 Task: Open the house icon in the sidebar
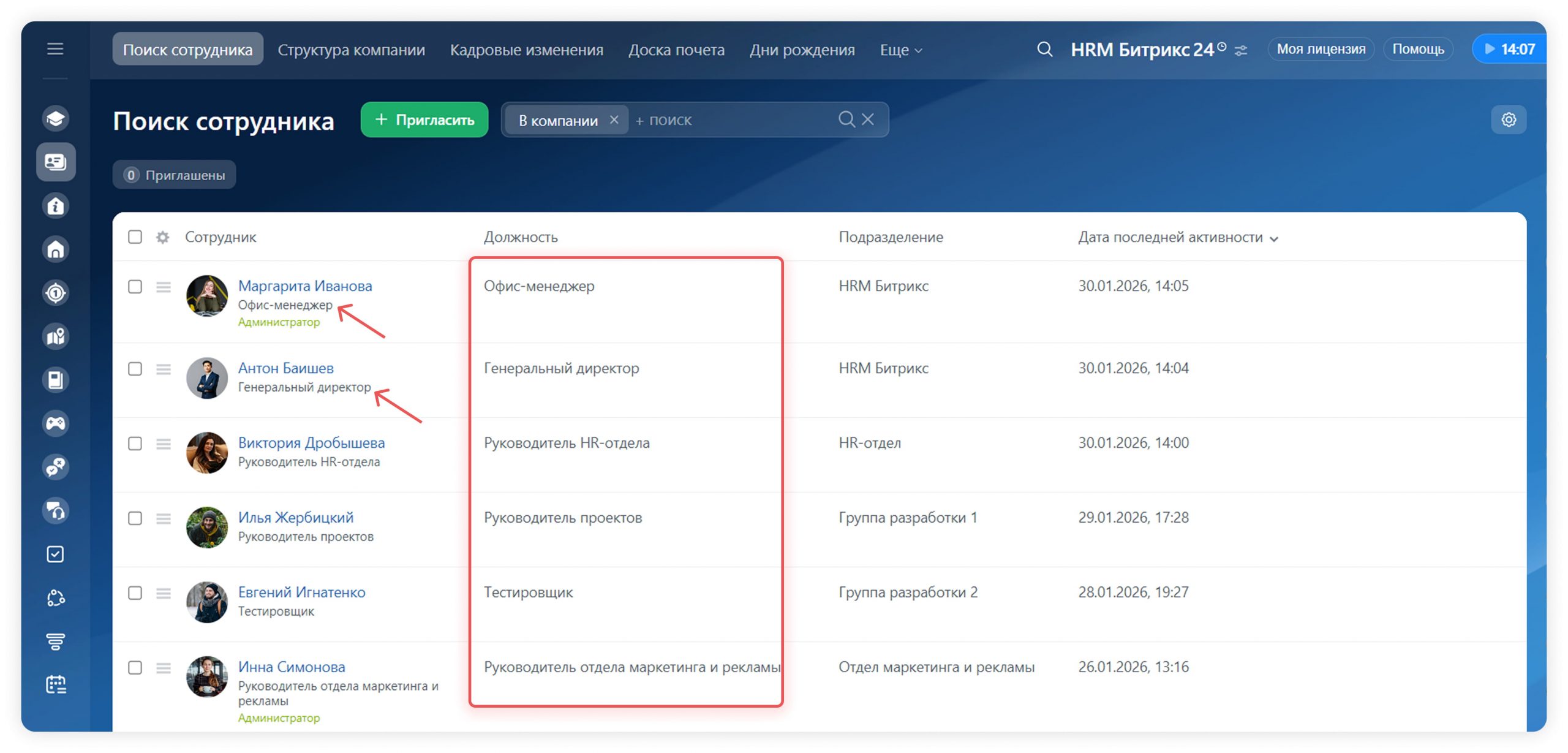pyautogui.click(x=56, y=249)
